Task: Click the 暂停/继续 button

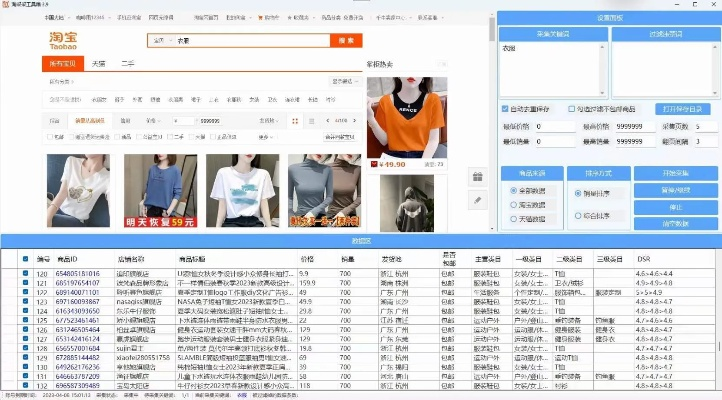Action: pos(675,190)
